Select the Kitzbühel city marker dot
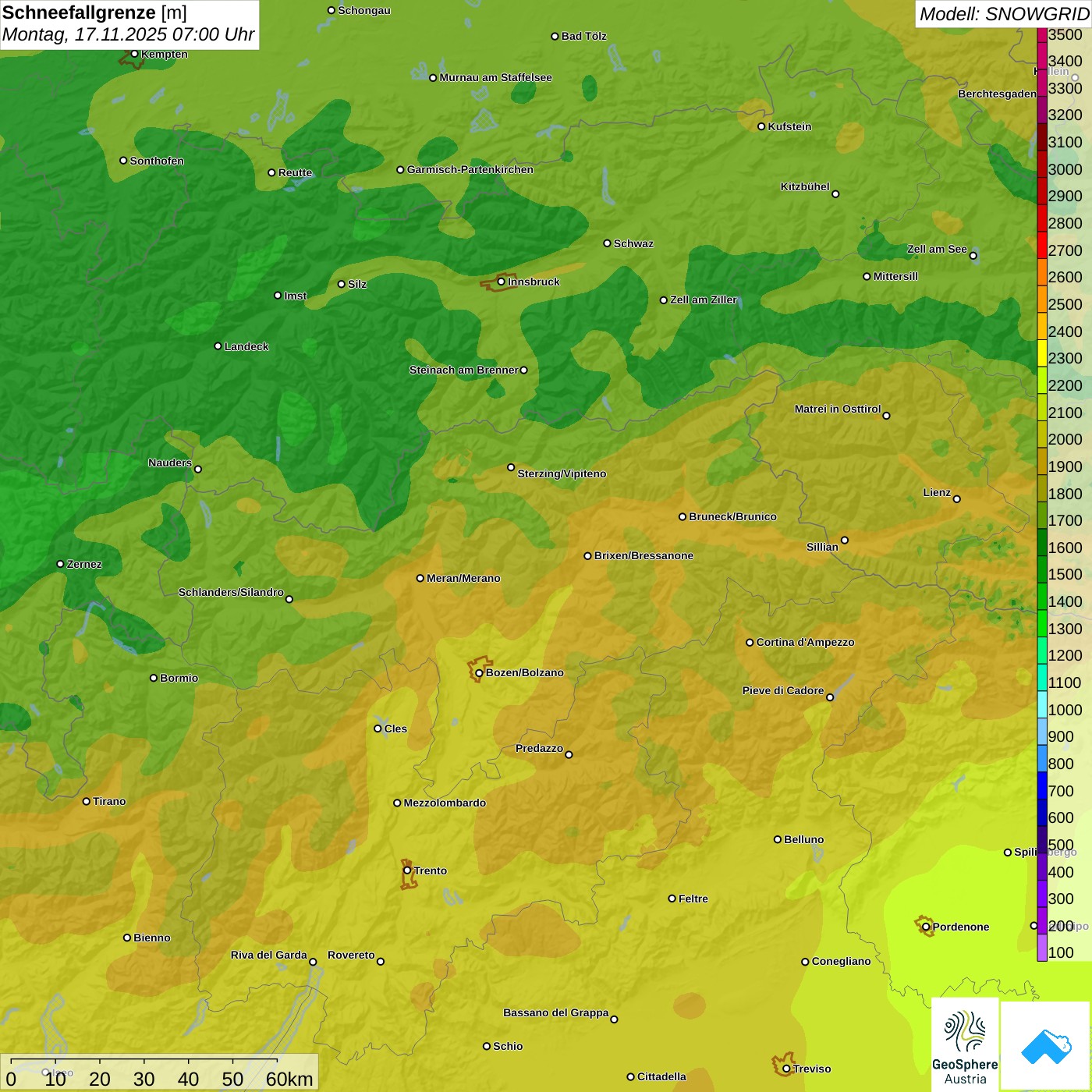 tap(835, 194)
